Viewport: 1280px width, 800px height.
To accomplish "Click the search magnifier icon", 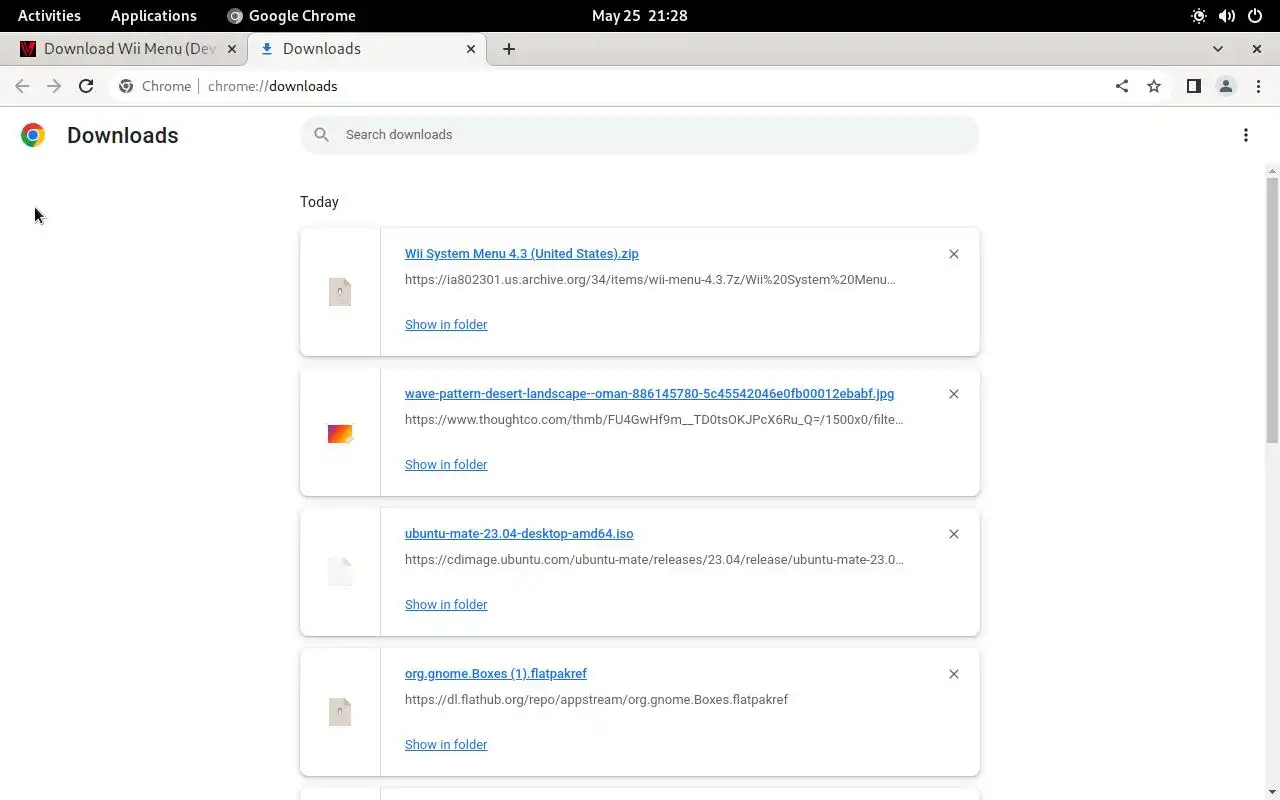I will tap(321, 135).
